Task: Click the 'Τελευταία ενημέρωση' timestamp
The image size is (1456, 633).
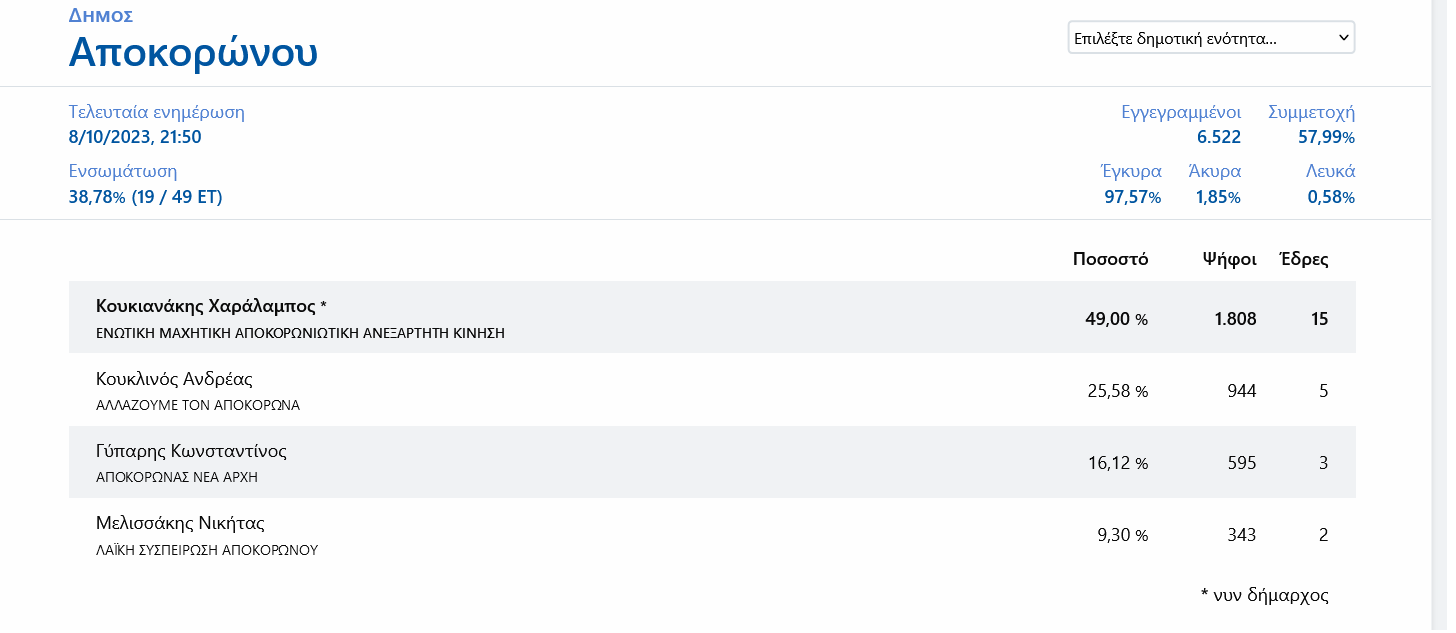Action: [x=135, y=137]
